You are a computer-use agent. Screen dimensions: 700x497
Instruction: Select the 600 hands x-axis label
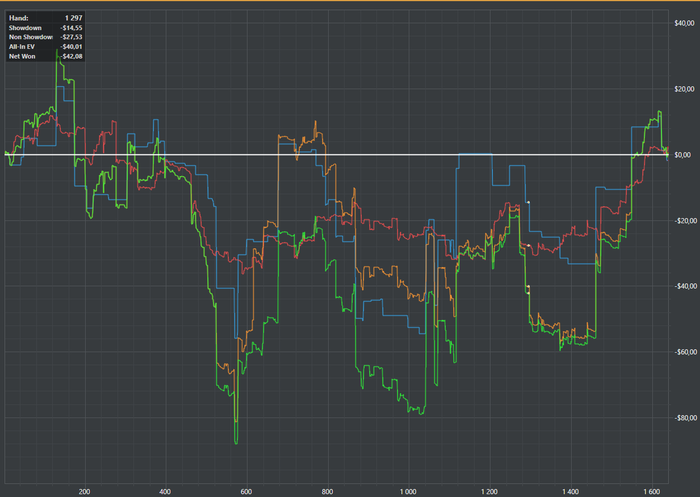(246, 492)
